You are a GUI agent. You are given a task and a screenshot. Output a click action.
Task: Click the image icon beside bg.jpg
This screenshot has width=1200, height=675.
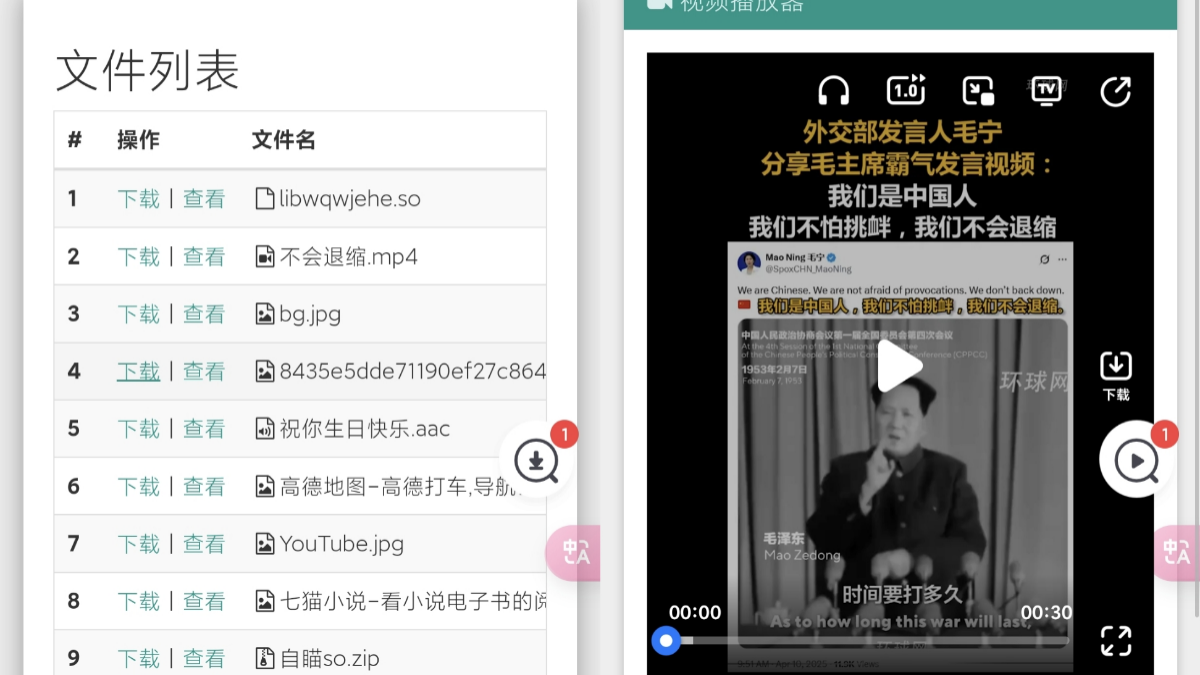(x=264, y=314)
